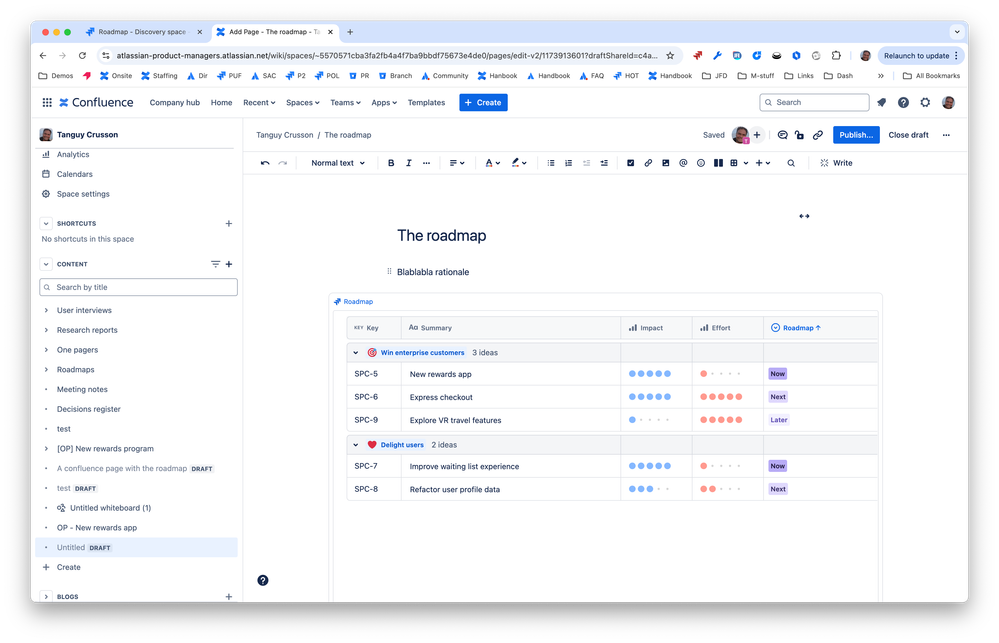
Task: Open the text color picker
Action: coord(492,163)
